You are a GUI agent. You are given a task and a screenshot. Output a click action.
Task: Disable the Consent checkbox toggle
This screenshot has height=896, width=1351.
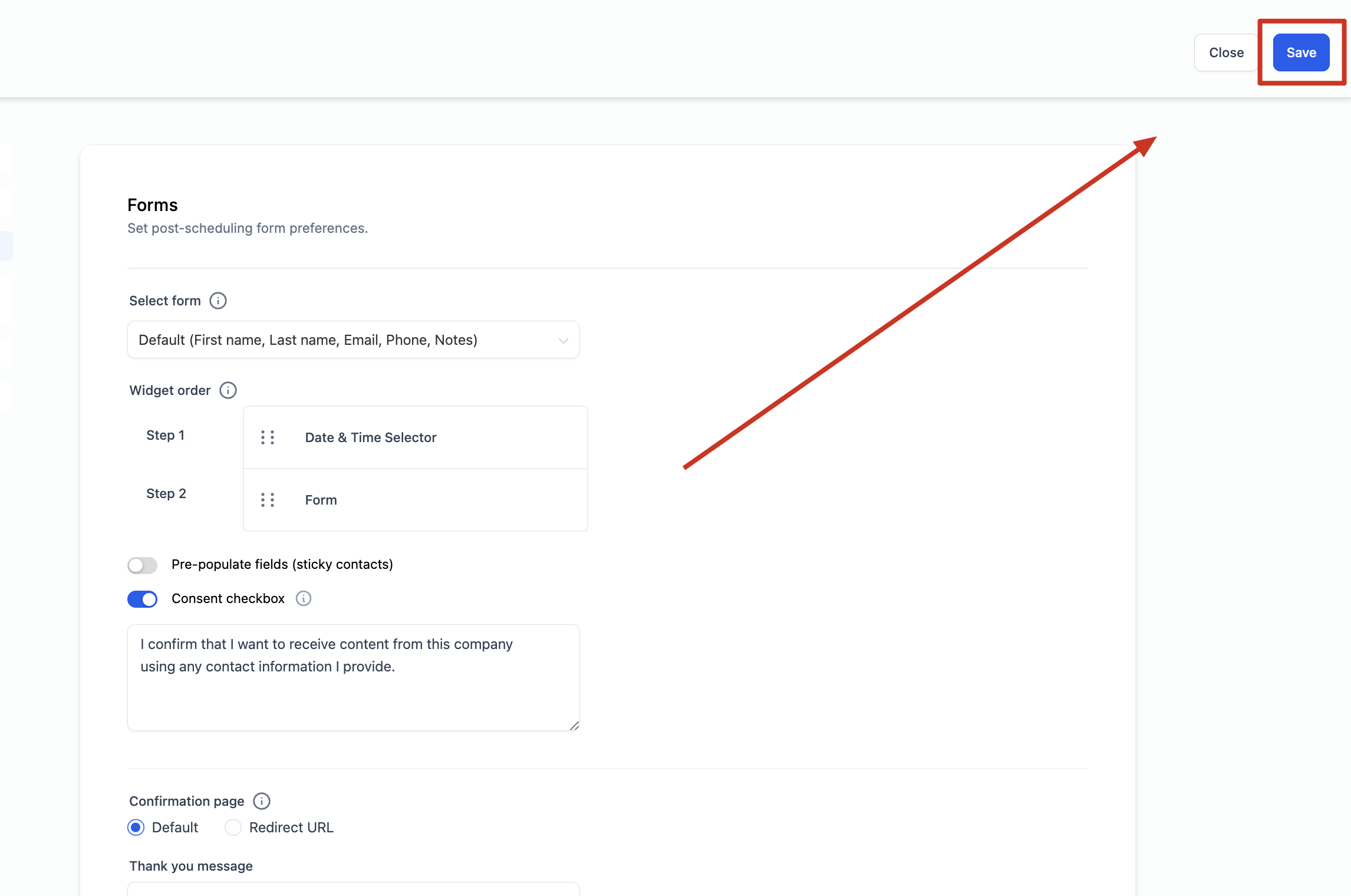tap(142, 599)
